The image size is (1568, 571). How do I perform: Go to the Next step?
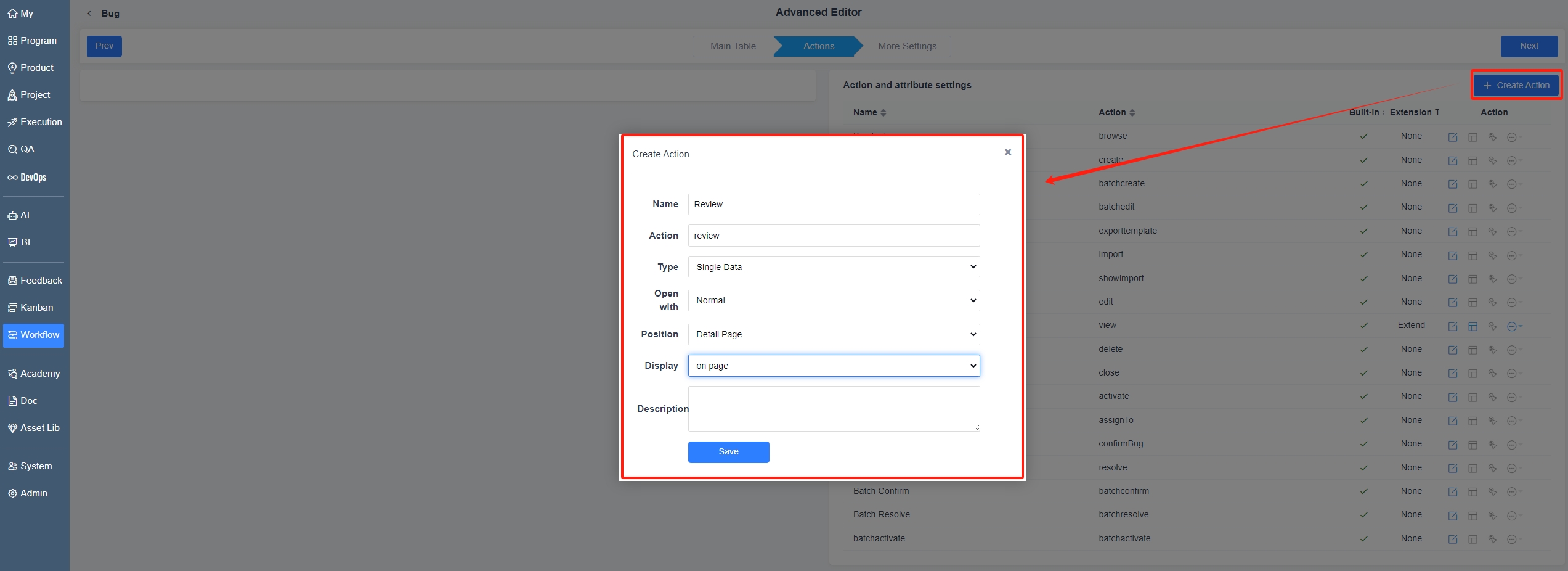(x=1529, y=46)
